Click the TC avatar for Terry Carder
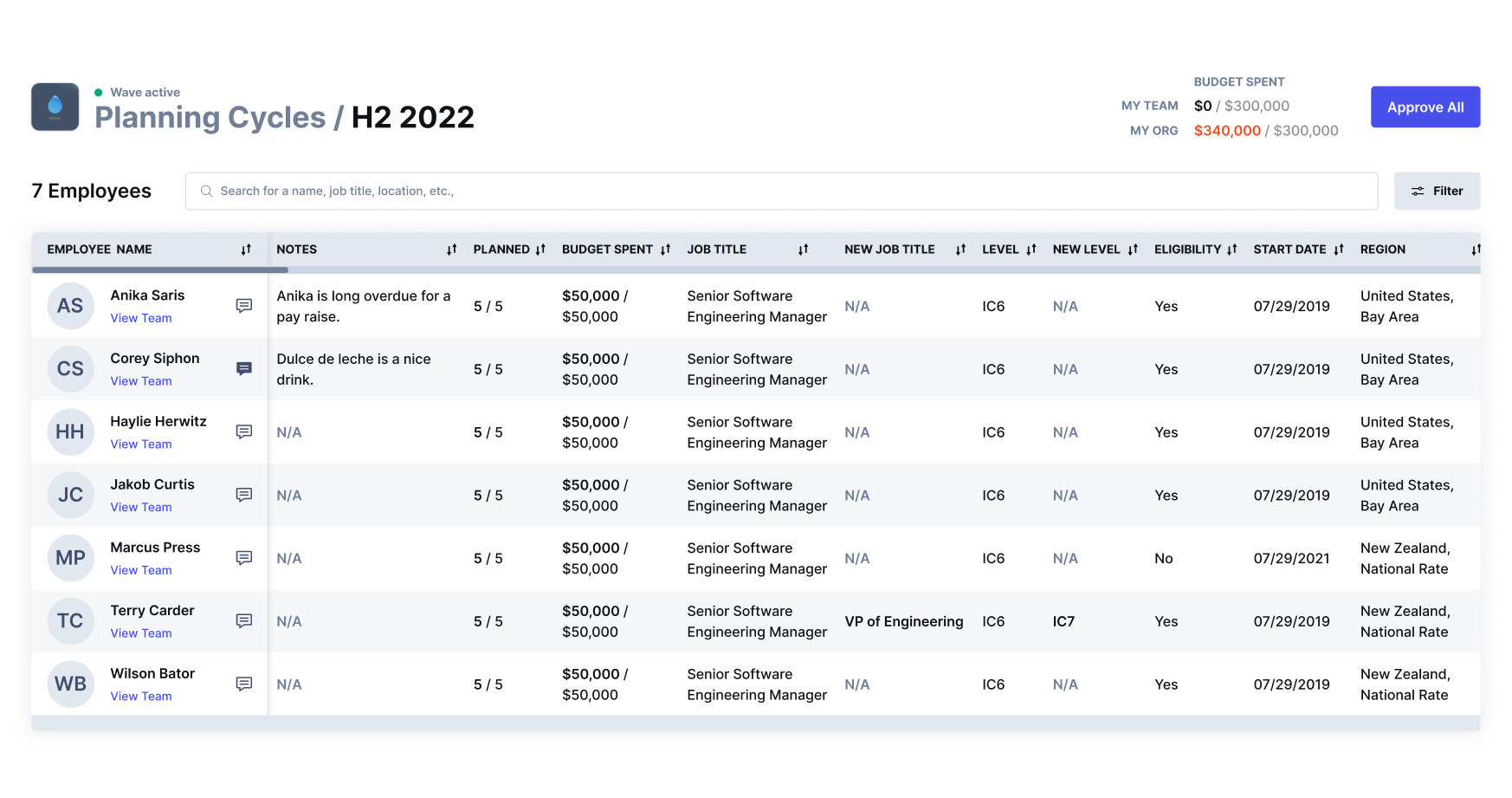This screenshot has height=798, width=1512. 70,621
